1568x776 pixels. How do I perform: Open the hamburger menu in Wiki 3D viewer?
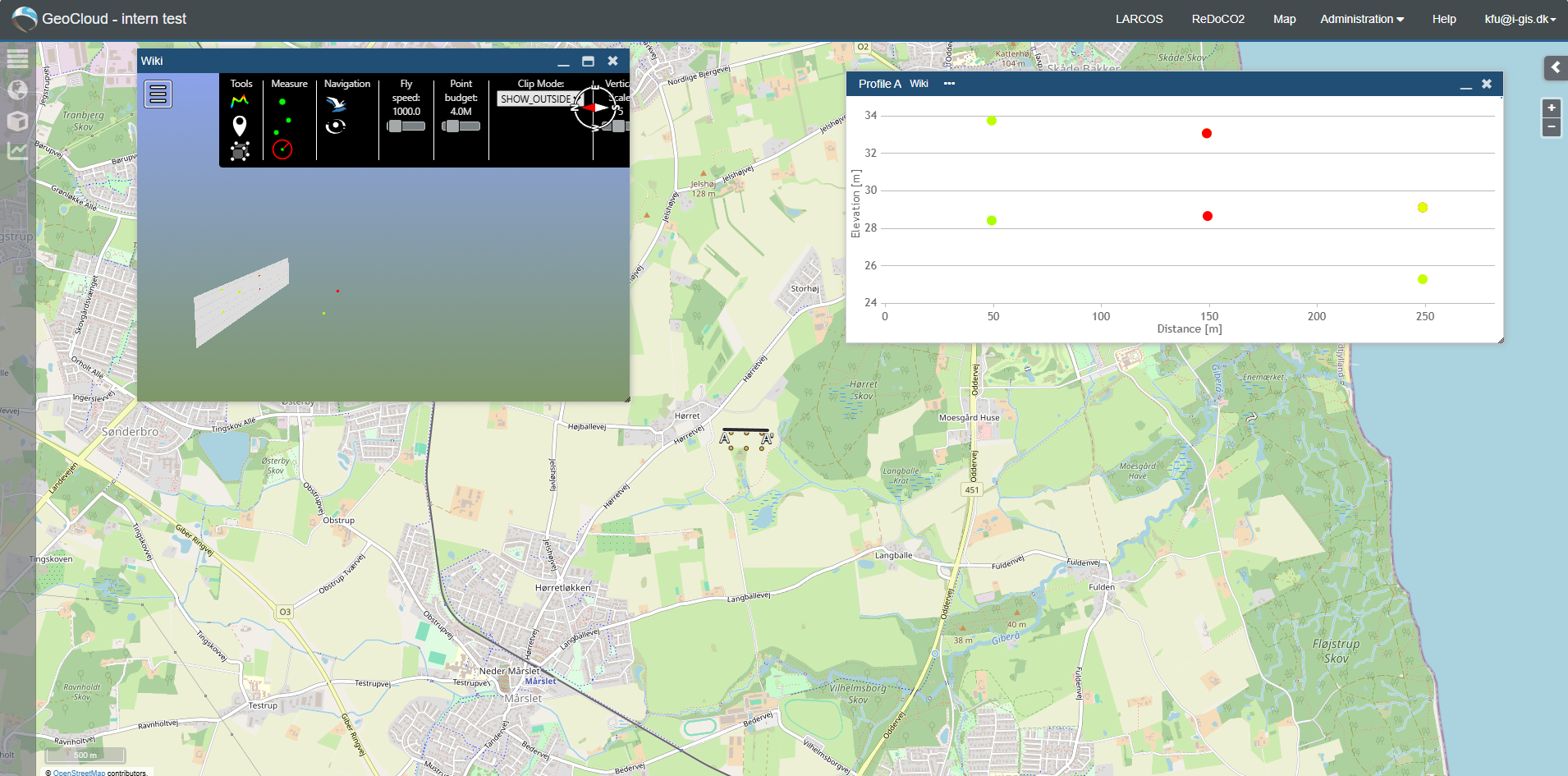(158, 94)
